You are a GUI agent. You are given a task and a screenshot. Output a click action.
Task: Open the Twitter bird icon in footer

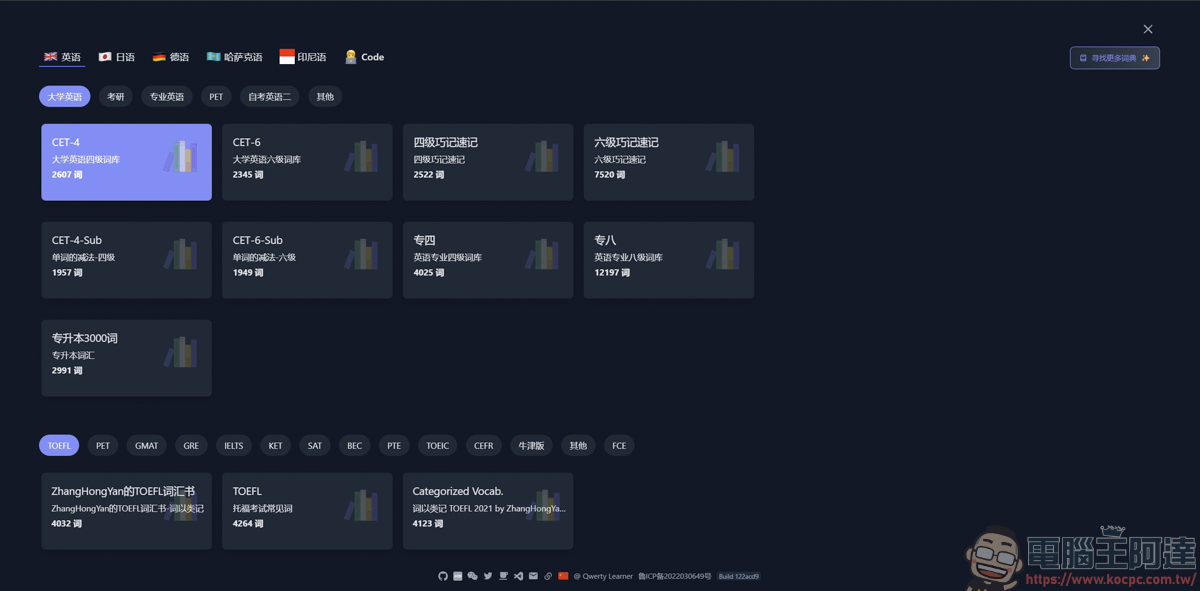[488, 576]
